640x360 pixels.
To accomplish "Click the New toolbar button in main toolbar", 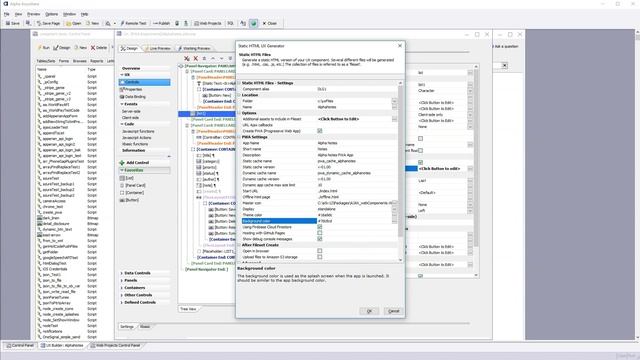I will (92, 23).
